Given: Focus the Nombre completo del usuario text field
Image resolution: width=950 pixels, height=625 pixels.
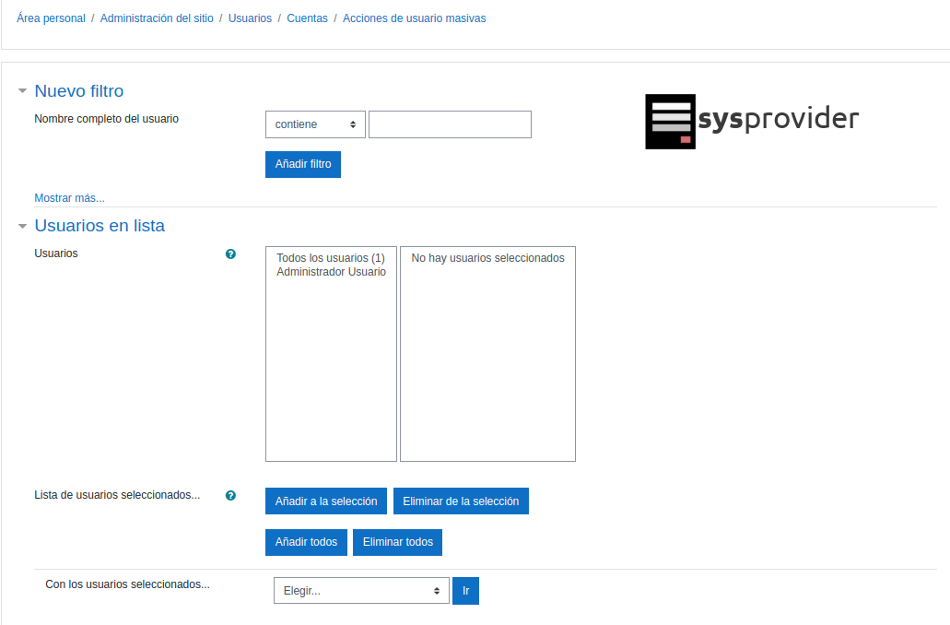Looking at the screenshot, I should click(450, 124).
